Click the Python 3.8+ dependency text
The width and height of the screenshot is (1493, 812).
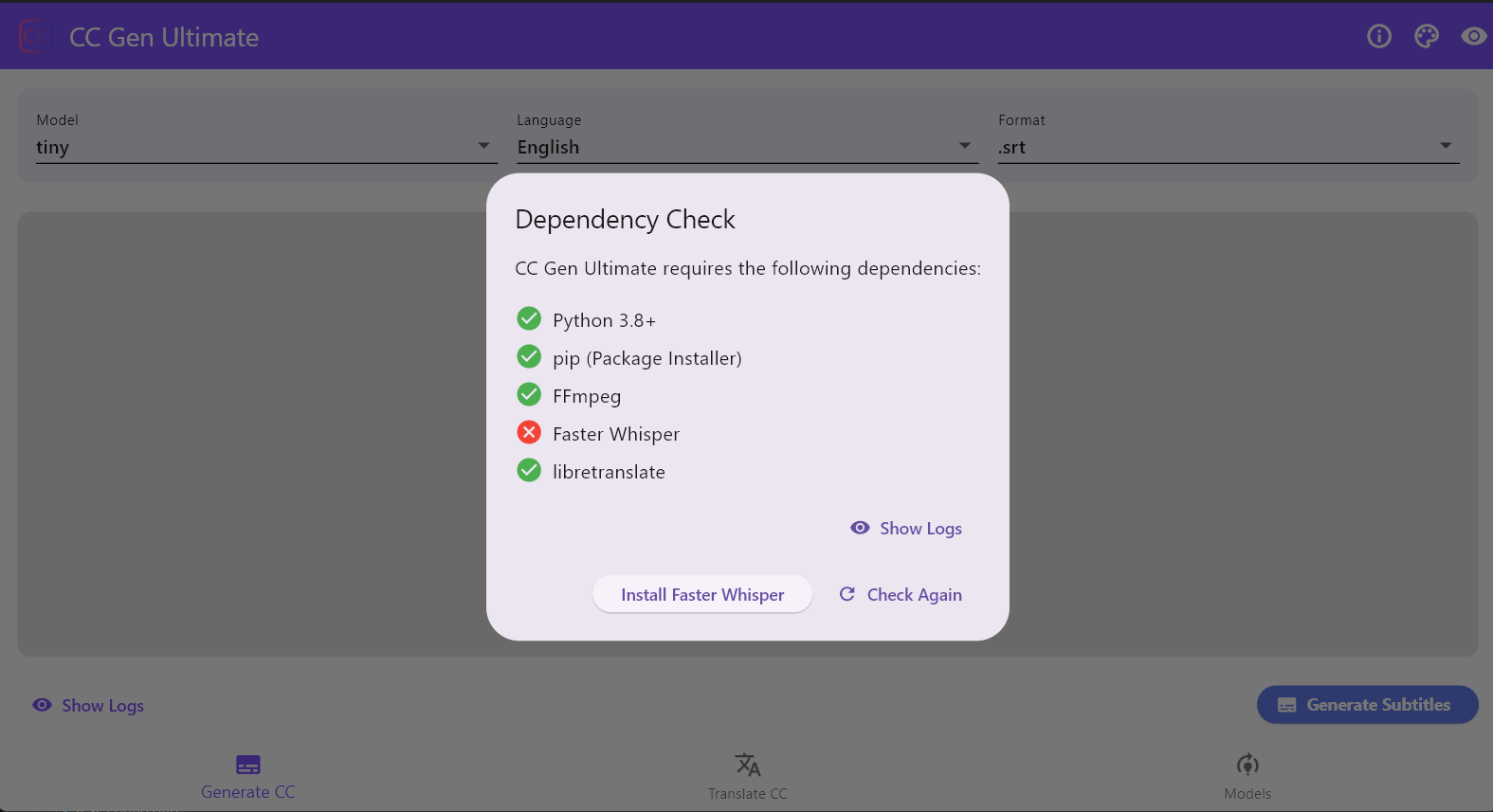coord(605,320)
